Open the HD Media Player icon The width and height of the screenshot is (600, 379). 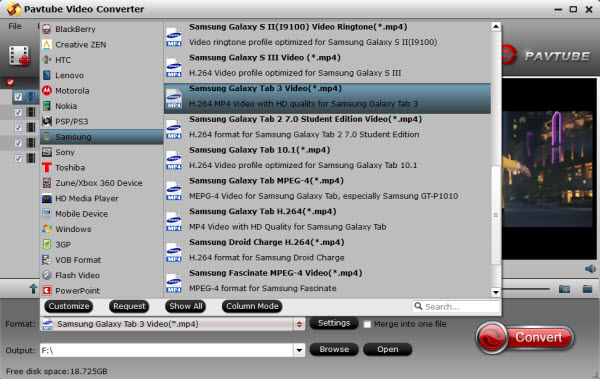click(x=47, y=198)
